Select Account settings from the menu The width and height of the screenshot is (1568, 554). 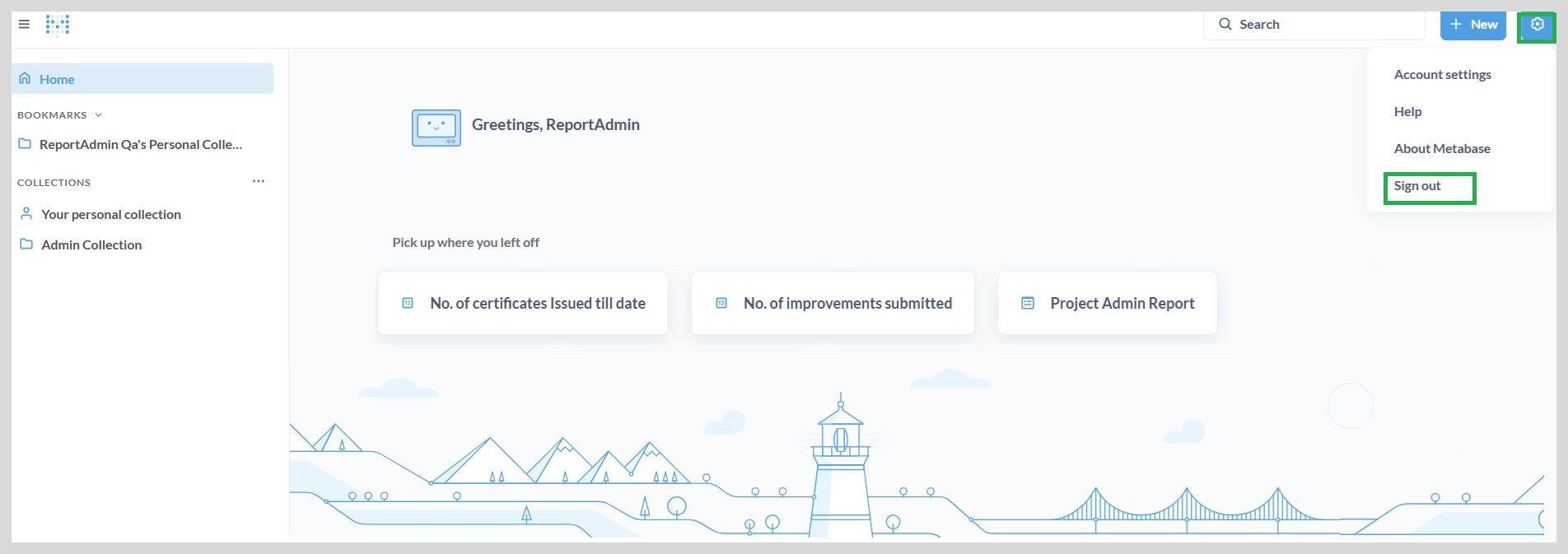click(1442, 75)
